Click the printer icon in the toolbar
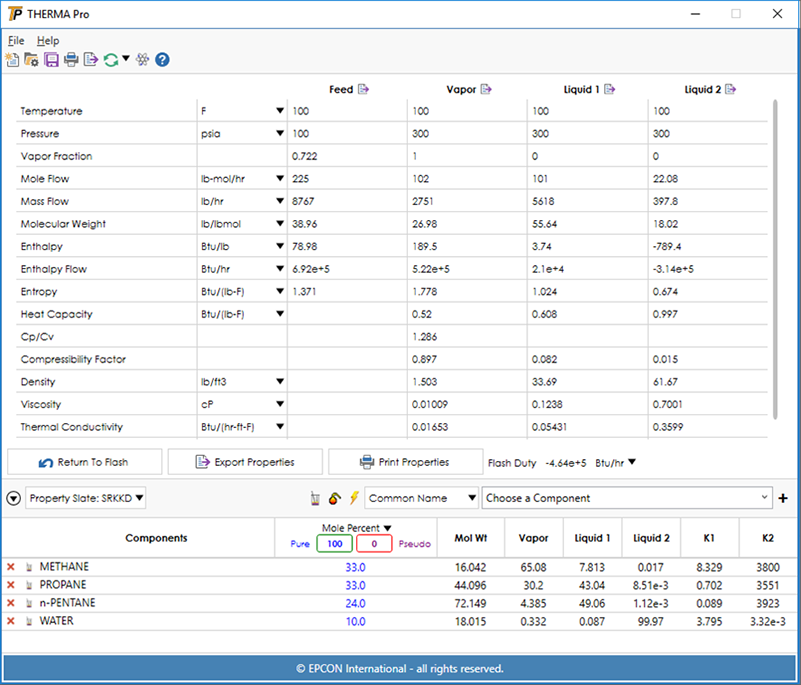 coord(71,60)
